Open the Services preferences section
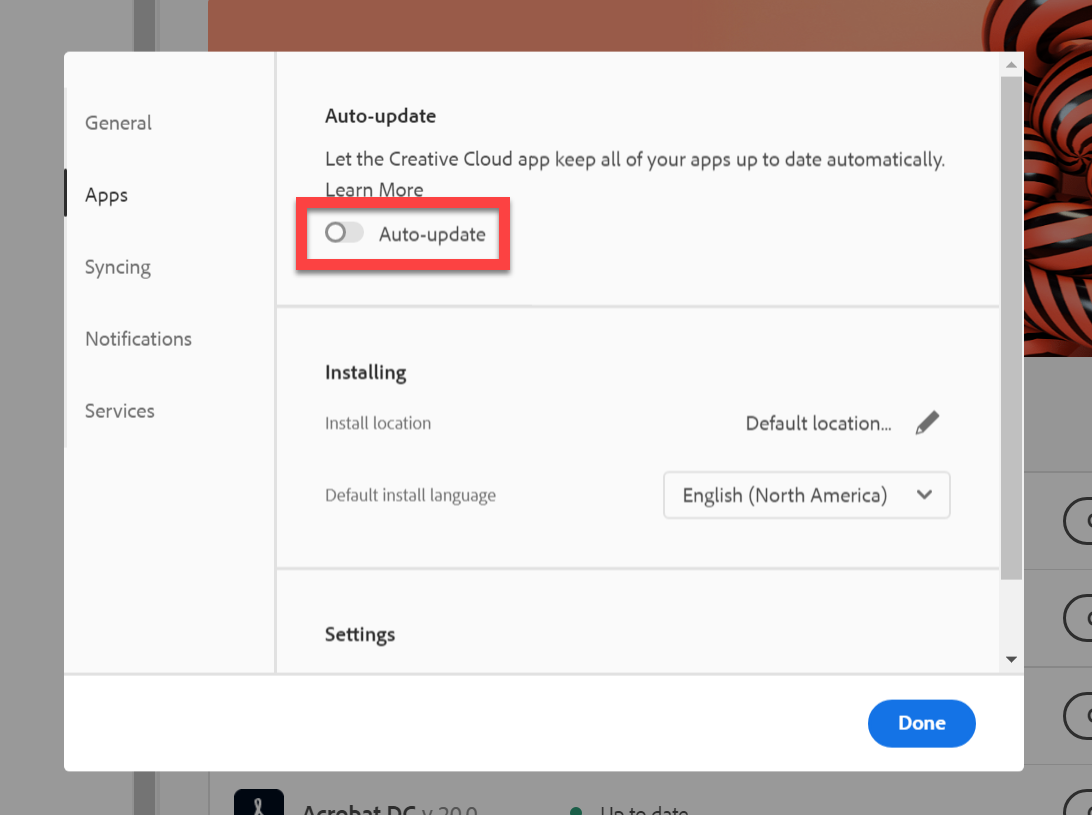1092x815 pixels. pyautogui.click(x=119, y=411)
